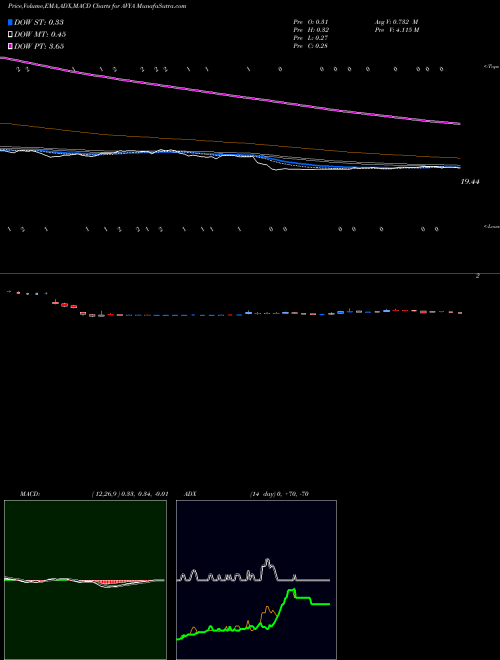Click ADX parameters '(14 day) 0, +70, -70'
Image resolution: width=500 pixels, height=660 pixels.
pos(279,494)
